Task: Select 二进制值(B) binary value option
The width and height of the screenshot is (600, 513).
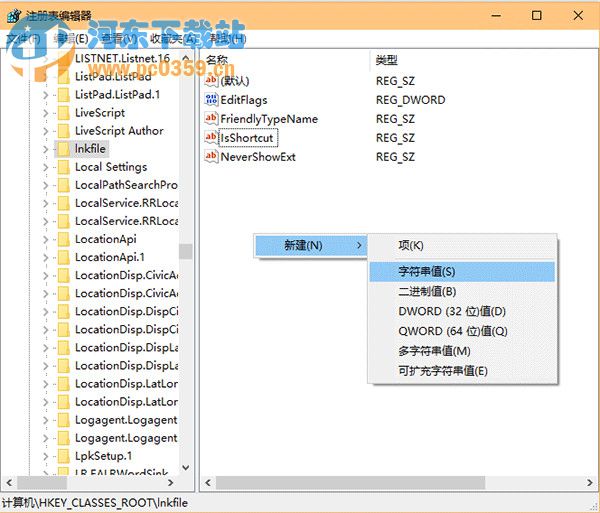Action: point(462,292)
